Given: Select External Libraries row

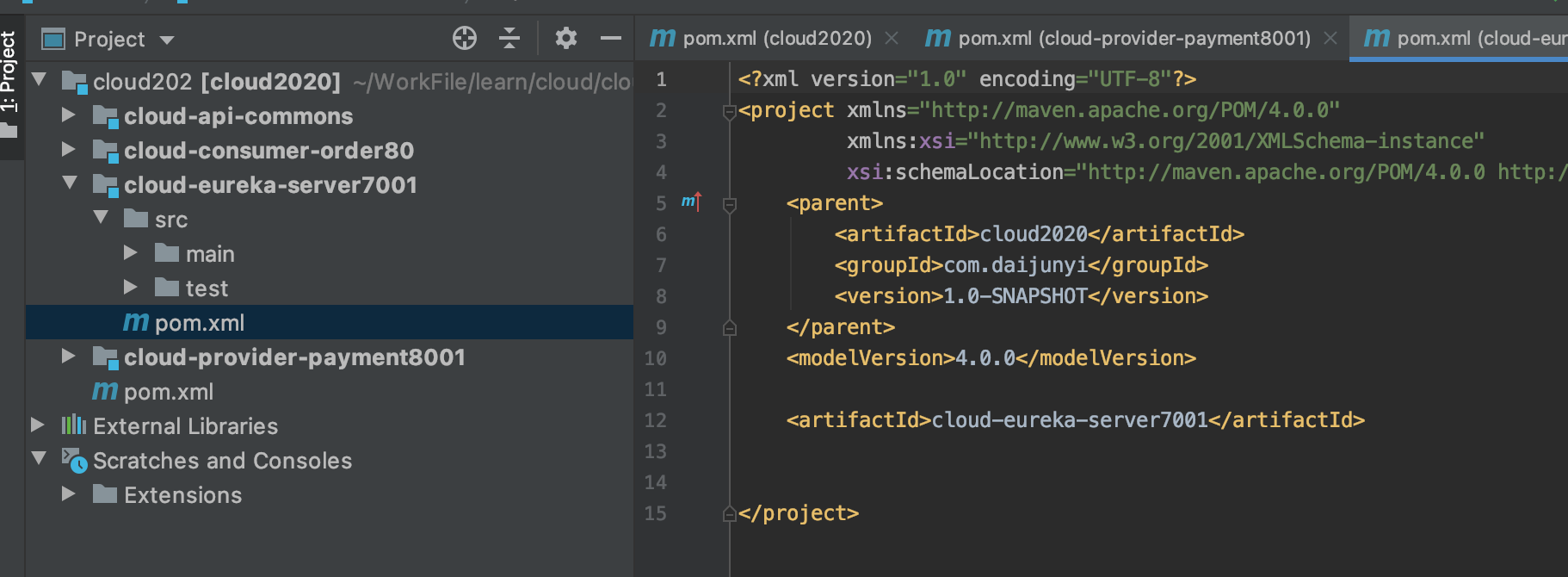Looking at the screenshot, I should [330, 425].
